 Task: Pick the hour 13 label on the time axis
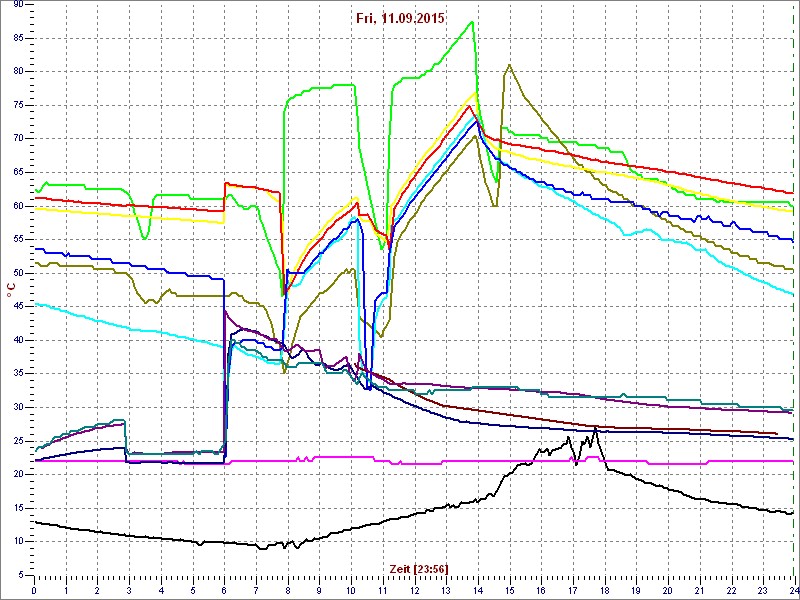coord(446,588)
